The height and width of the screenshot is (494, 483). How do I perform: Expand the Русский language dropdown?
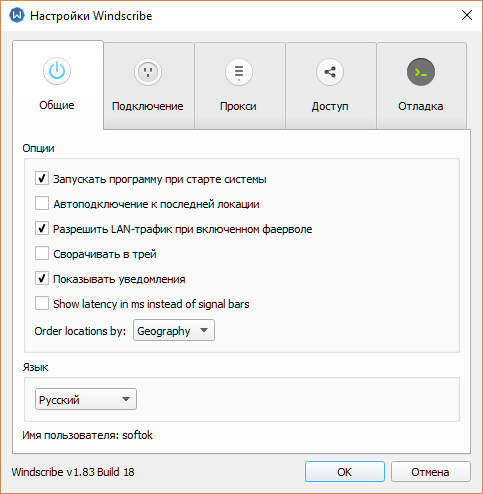86,399
